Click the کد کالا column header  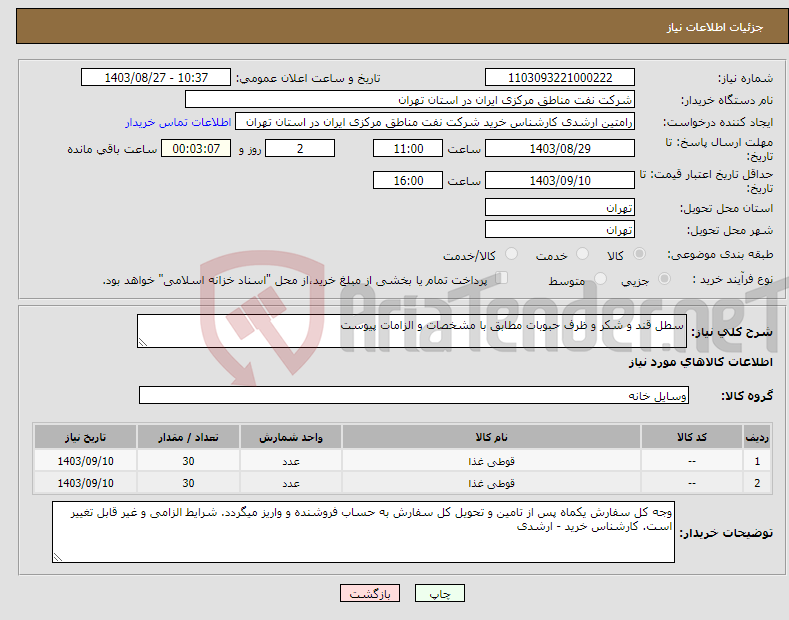coord(692,437)
